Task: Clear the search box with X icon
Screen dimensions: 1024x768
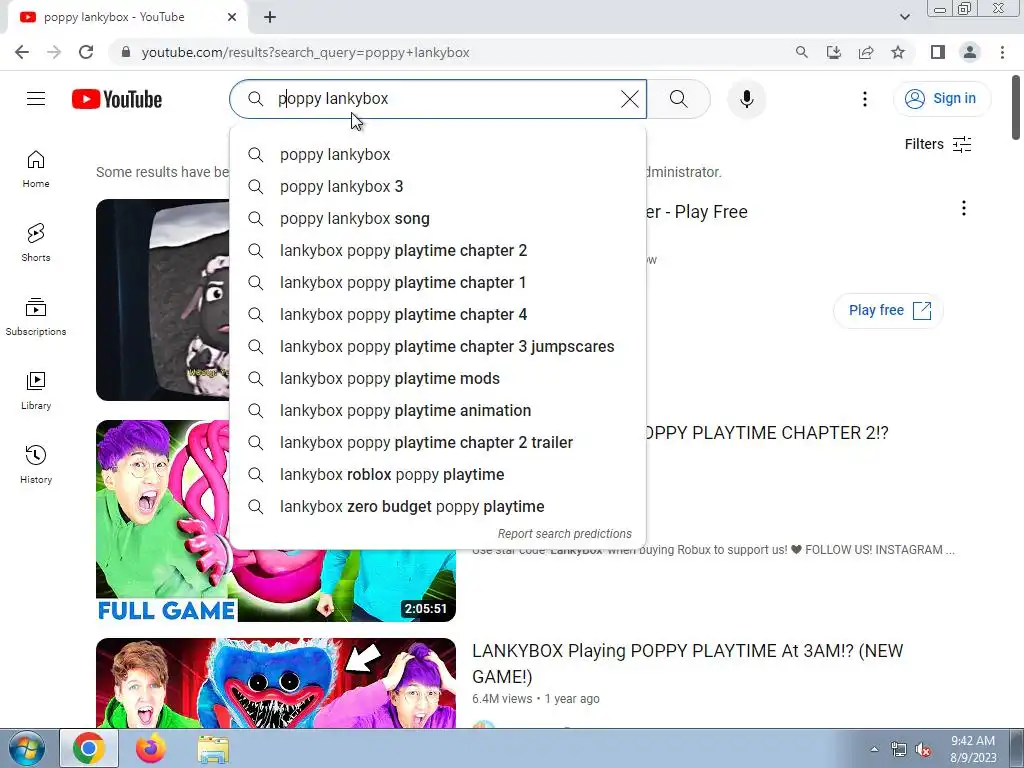Action: click(630, 99)
